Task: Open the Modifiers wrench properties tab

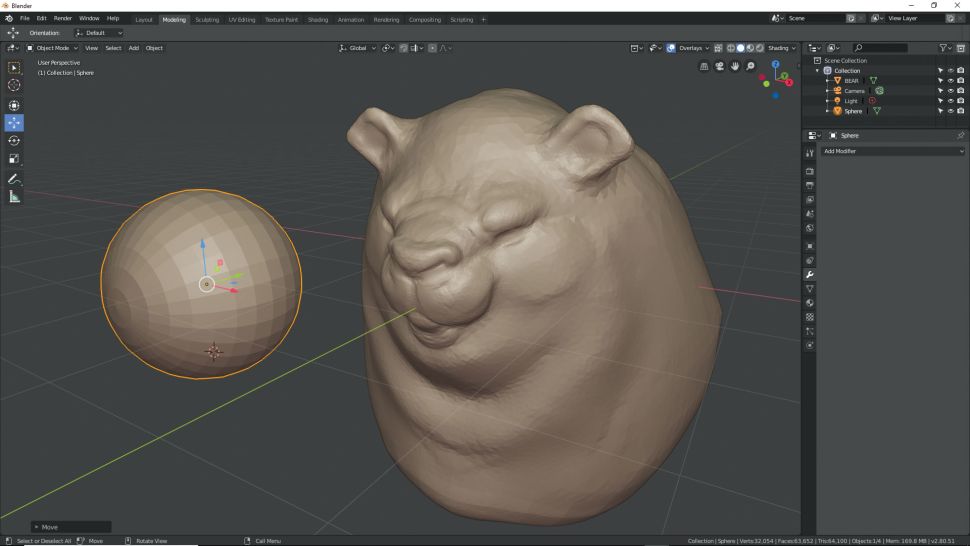Action: click(x=809, y=275)
